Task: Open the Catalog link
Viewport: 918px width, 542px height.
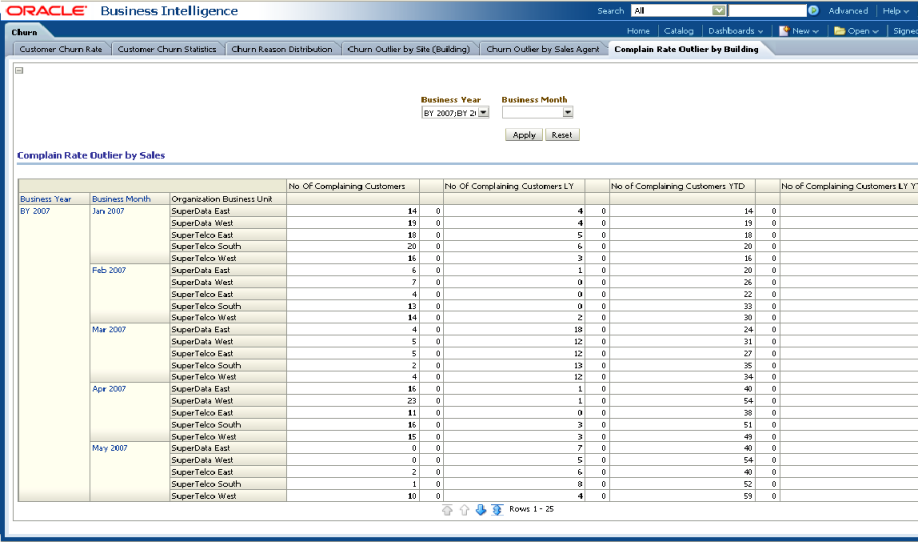Action: coord(679,31)
